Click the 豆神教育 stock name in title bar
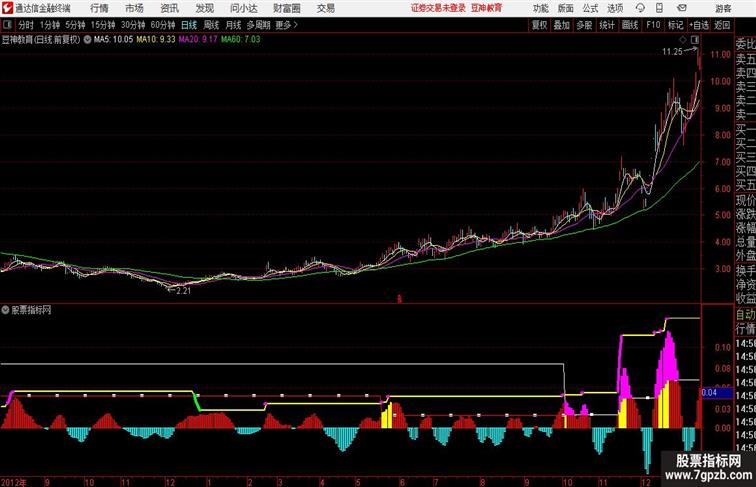The height and width of the screenshot is (487, 756). click(x=486, y=8)
